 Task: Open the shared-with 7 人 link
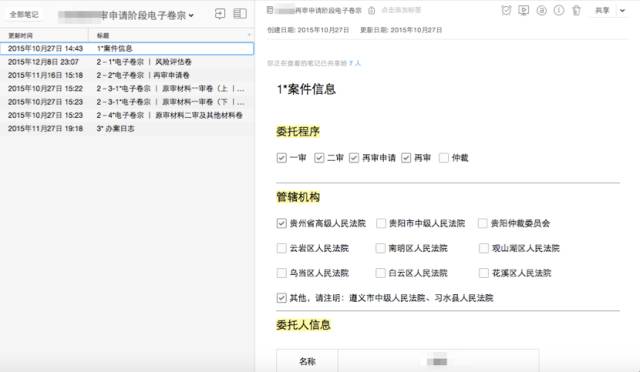pos(355,63)
